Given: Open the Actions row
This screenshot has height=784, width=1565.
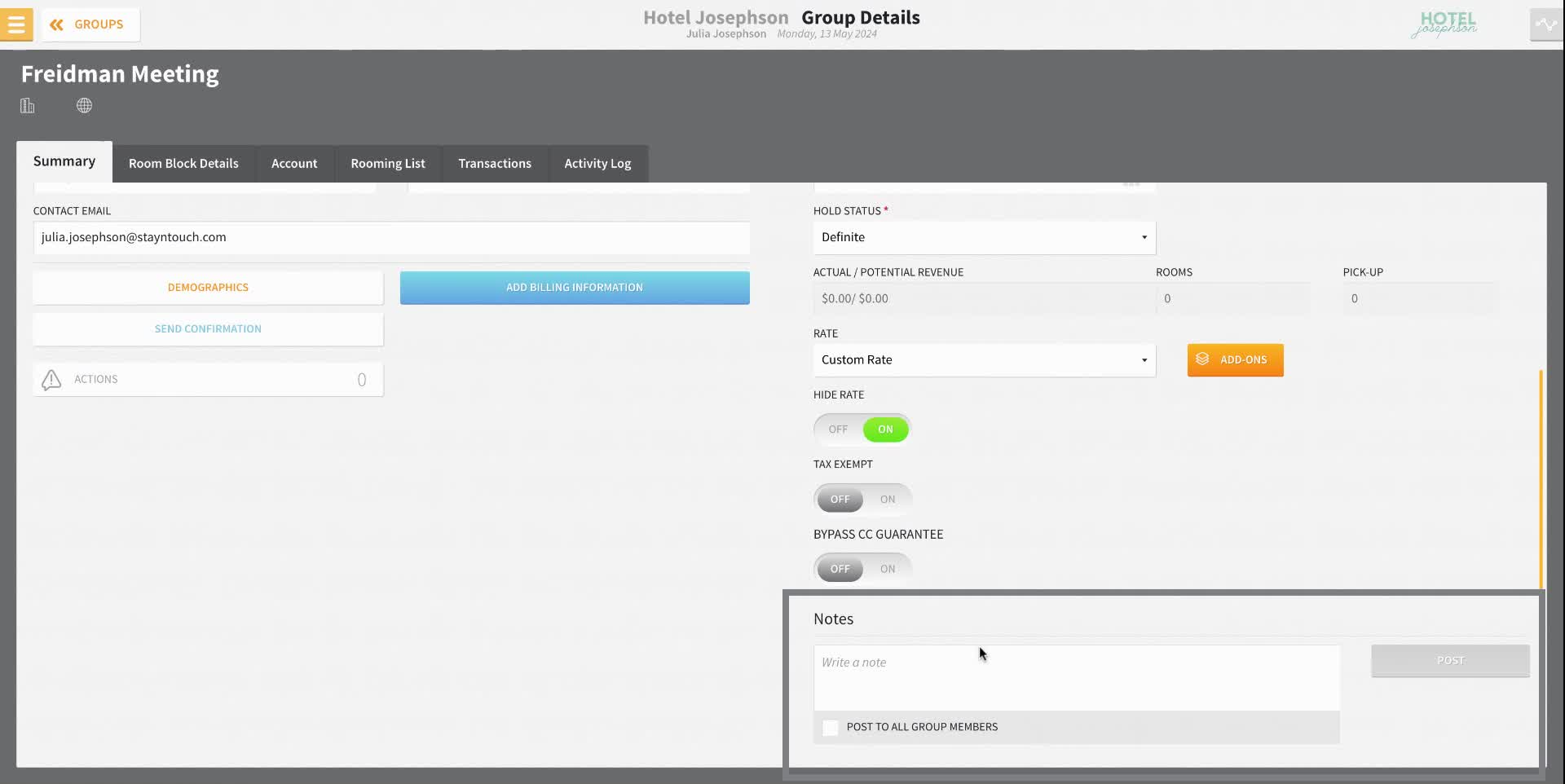Looking at the screenshot, I should click(x=208, y=380).
